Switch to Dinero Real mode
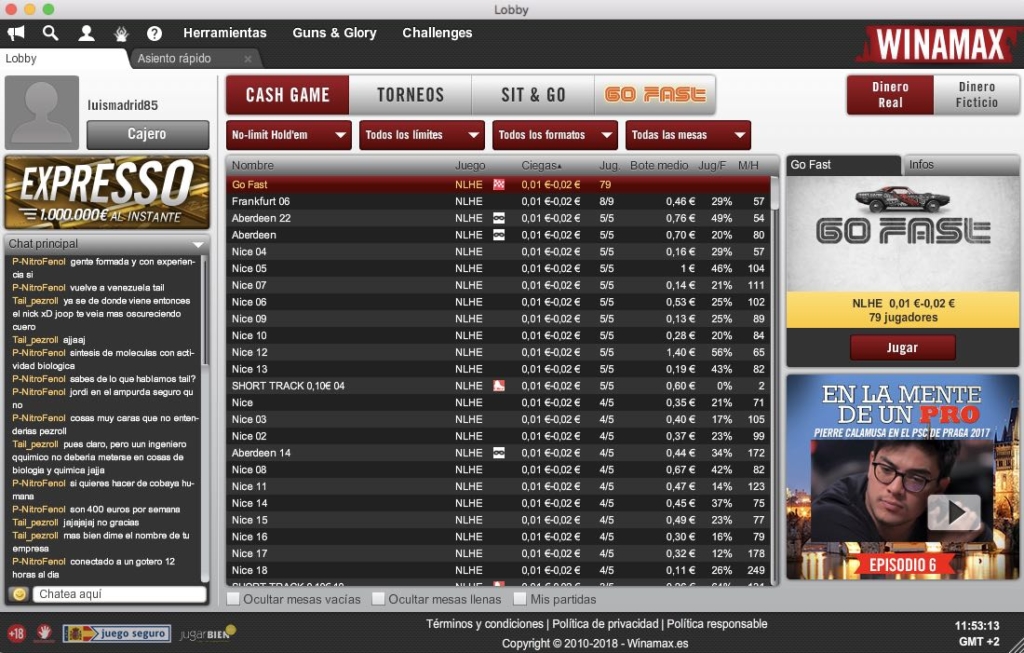The image size is (1024, 653). (890, 95)
